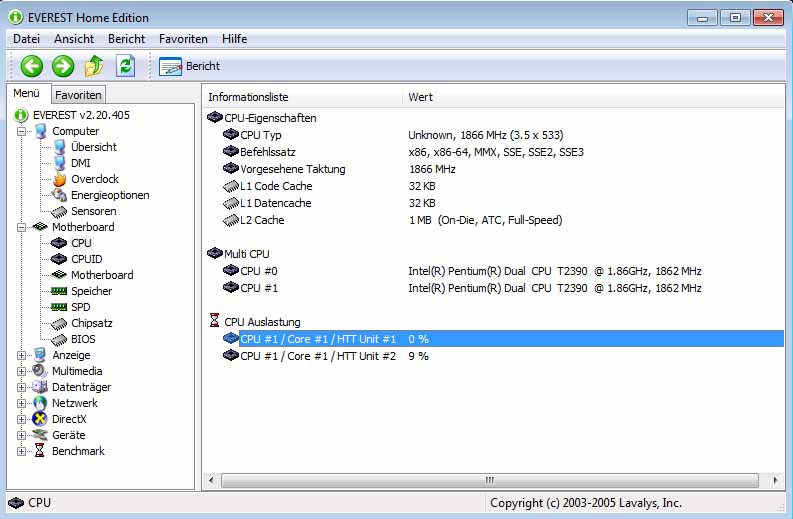The width and height of the screenshot is (793, 519).
Task: Click the Benchmark hourglass icon
Action: (x=39, y=451)
